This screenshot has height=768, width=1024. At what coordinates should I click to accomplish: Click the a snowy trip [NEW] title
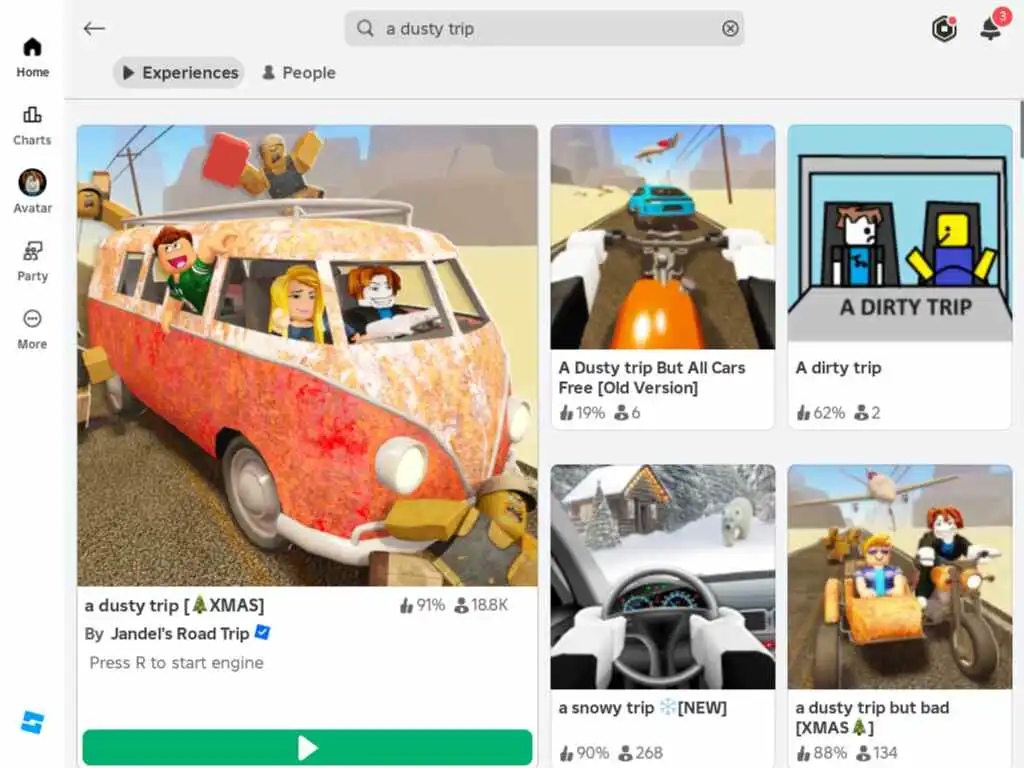pyautogui.click(x=643, y=708)
